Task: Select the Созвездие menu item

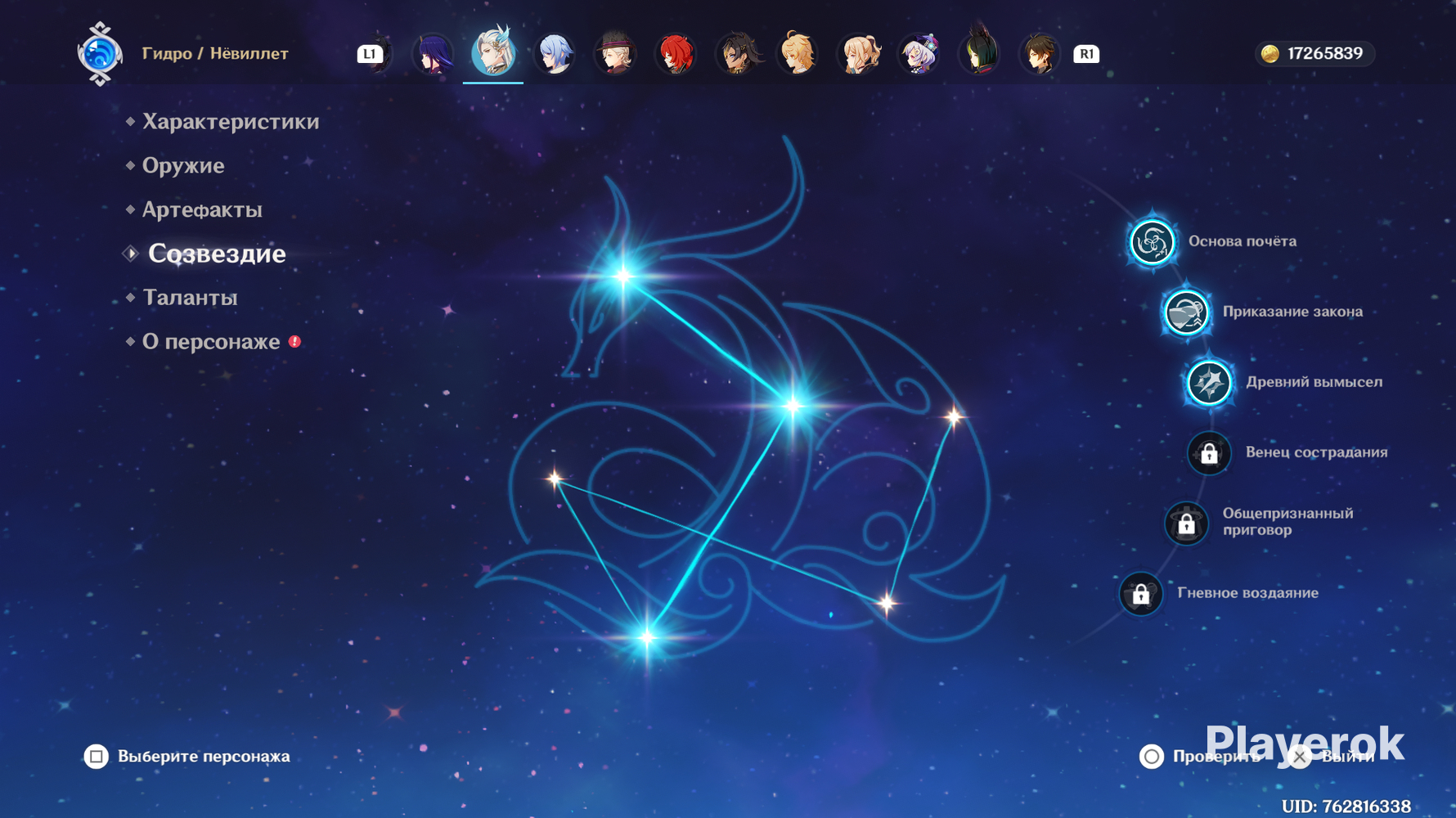Action: [x=217, y=254]
